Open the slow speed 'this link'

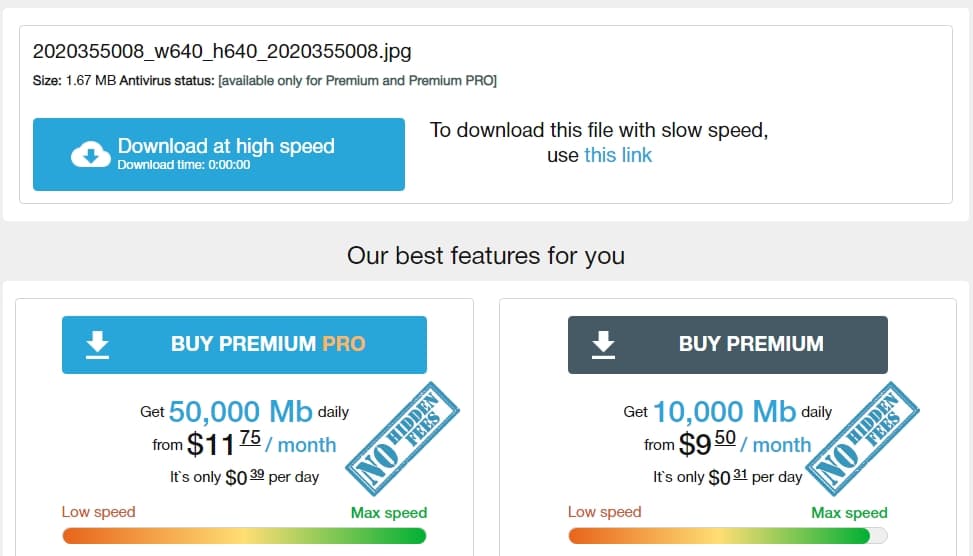tap(618, 155)
